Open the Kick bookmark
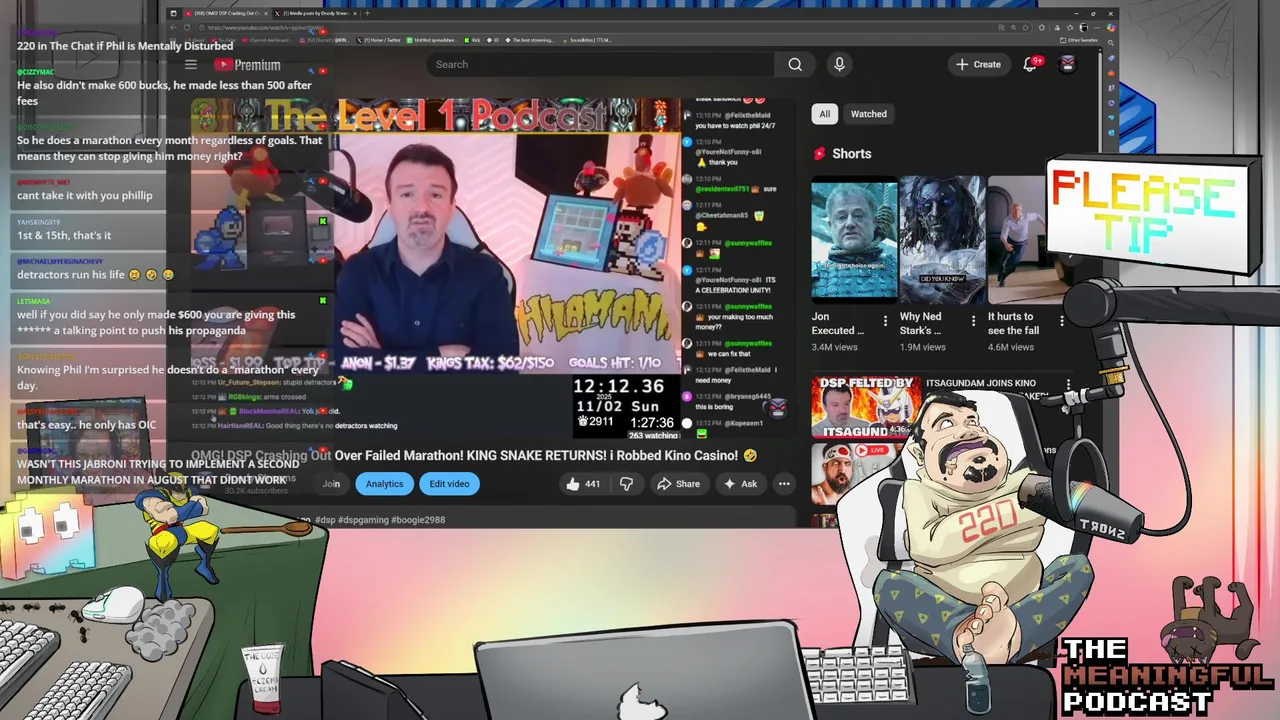 (472, 40)
